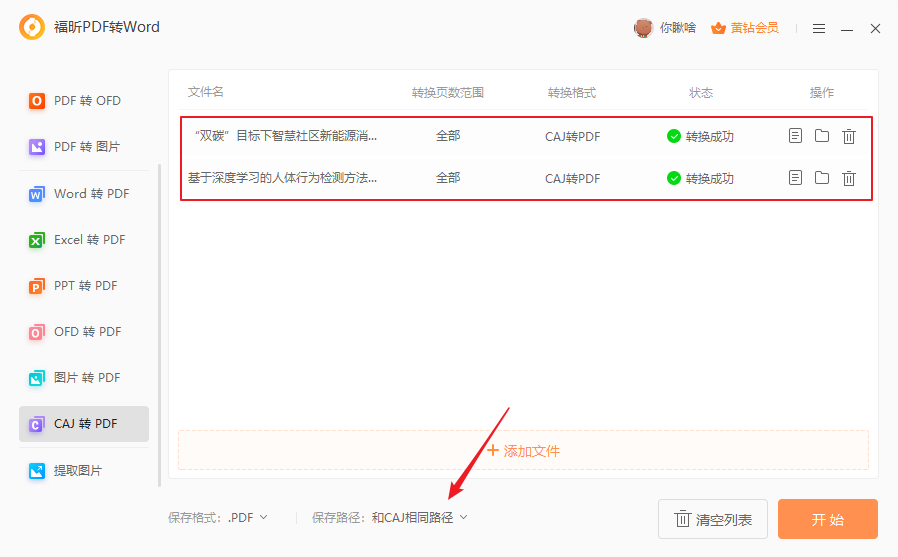
Task: Select PDF 转 图片 in sidebar
Action: [x=86, y=147]
